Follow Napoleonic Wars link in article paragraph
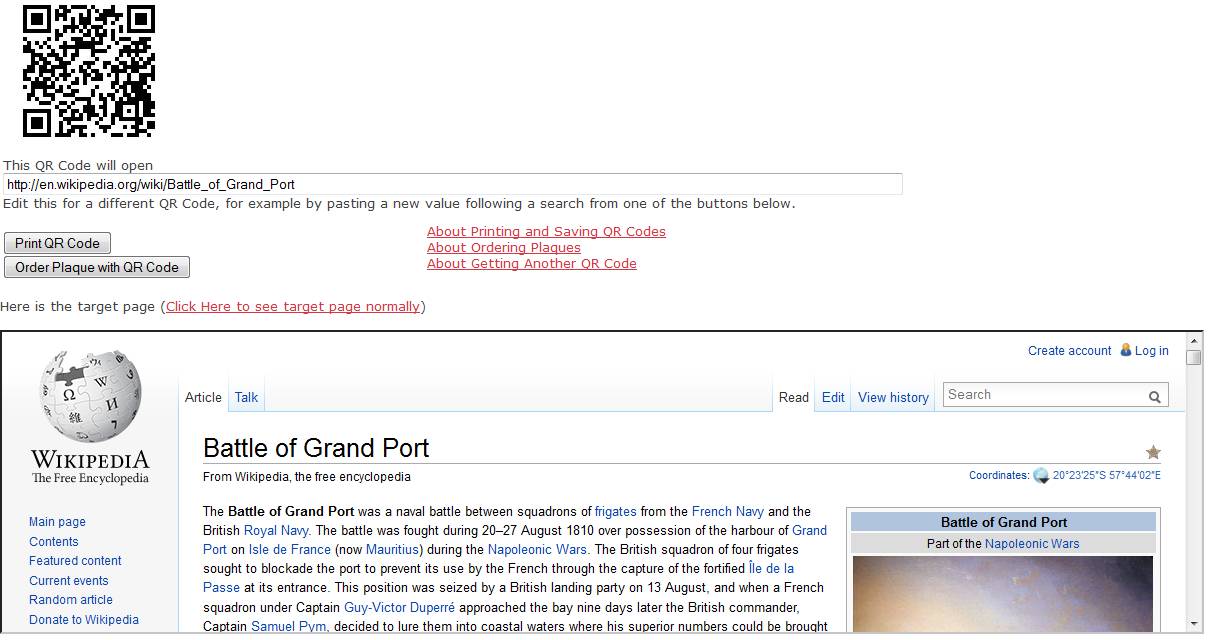Screen dimensions: 1211x640 tap(539, 549)
